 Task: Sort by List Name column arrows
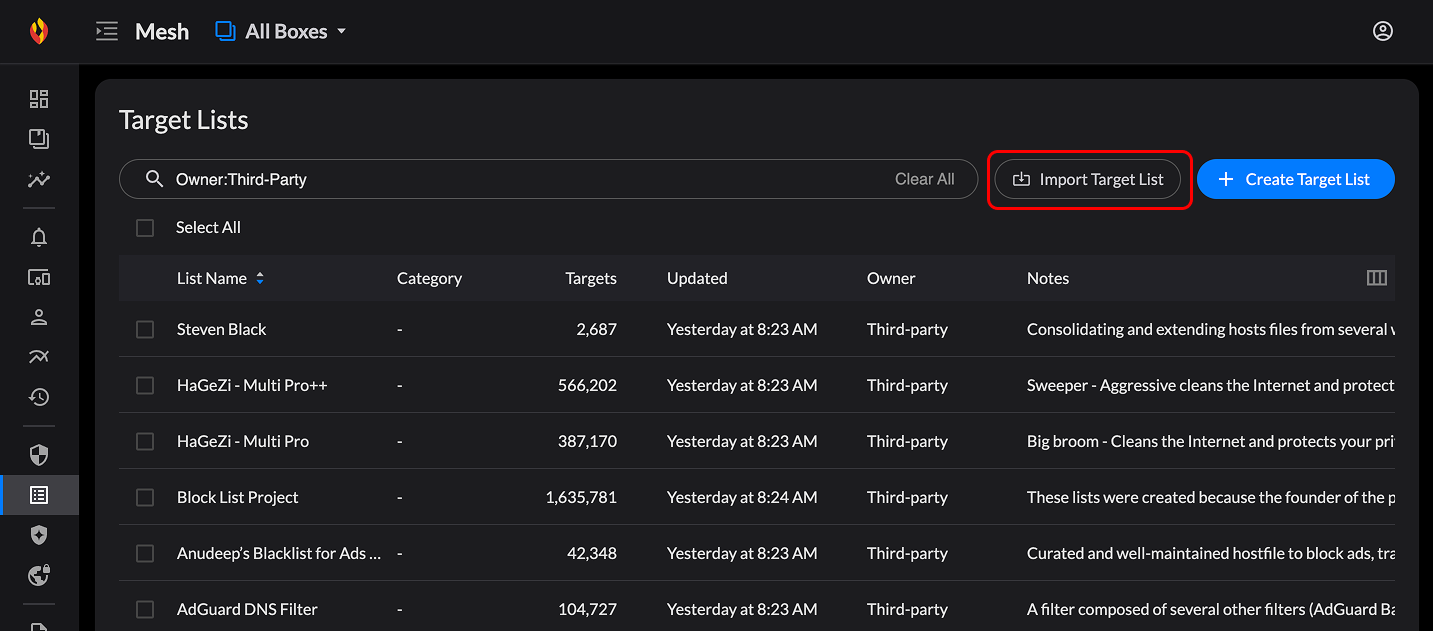(260, 279)
